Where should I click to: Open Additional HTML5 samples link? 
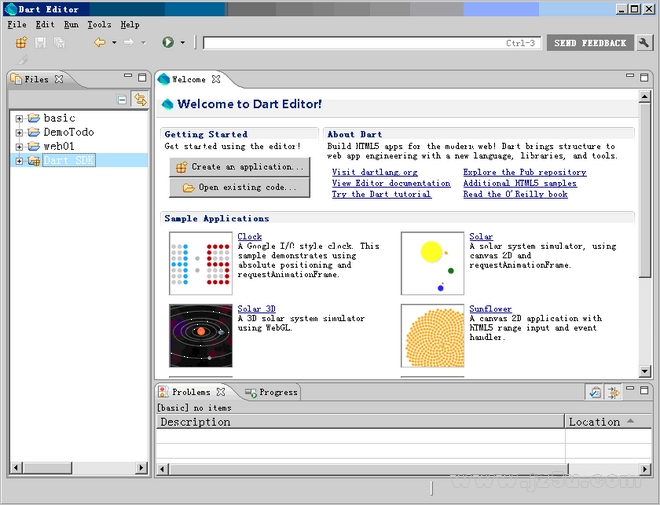coord(520,183)
